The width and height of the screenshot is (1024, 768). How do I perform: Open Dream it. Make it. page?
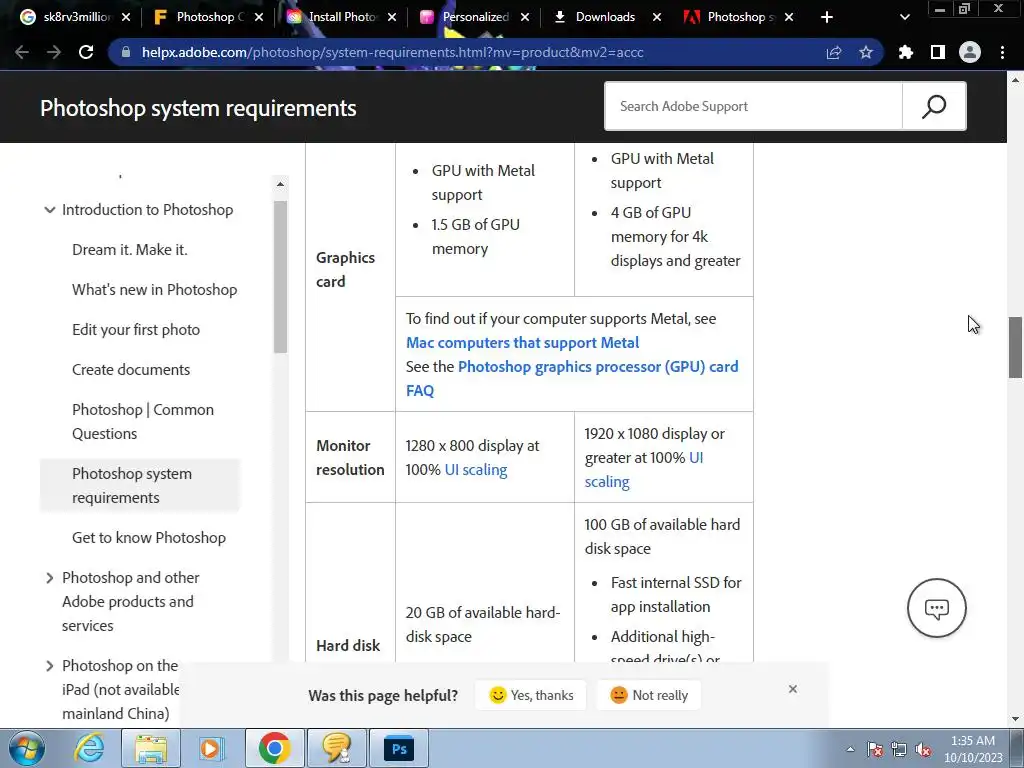(129, 249)
